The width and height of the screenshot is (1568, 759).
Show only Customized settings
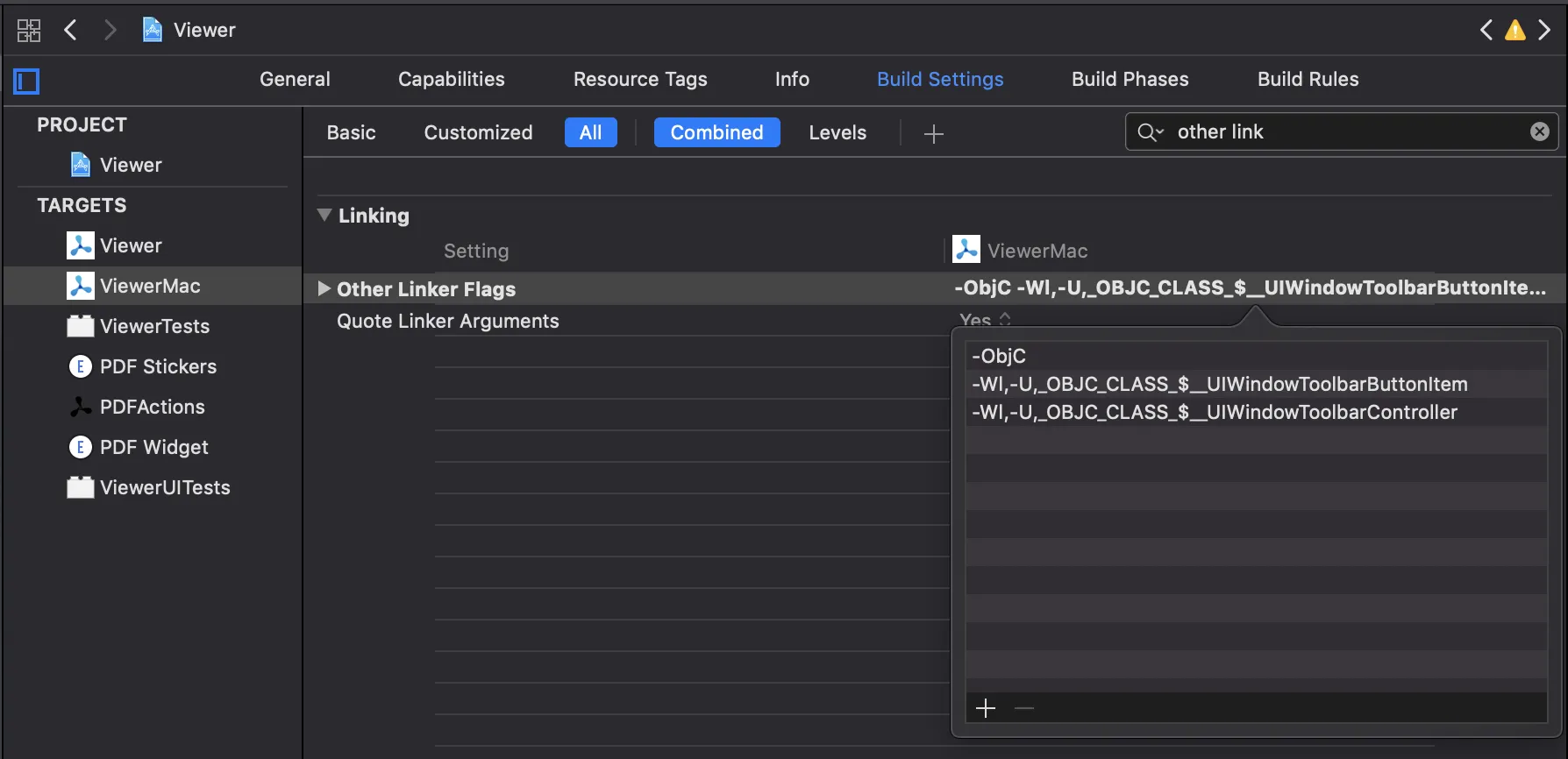click(x=478, y=132)
